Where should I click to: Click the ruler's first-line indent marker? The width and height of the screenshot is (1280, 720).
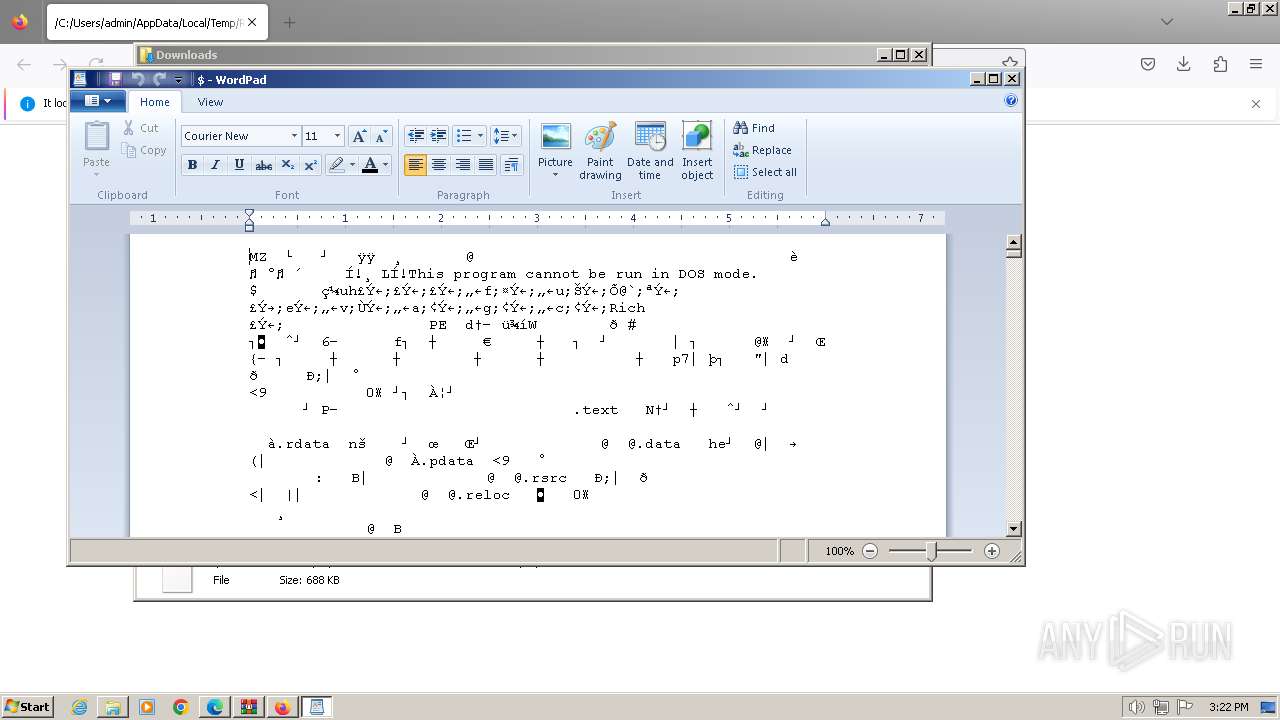249,213
